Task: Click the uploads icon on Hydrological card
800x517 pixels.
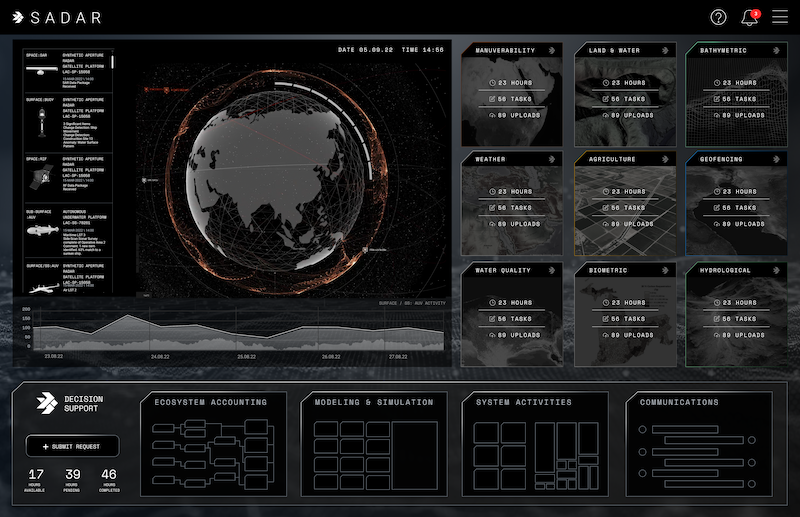Action: [x=717, y=335]
